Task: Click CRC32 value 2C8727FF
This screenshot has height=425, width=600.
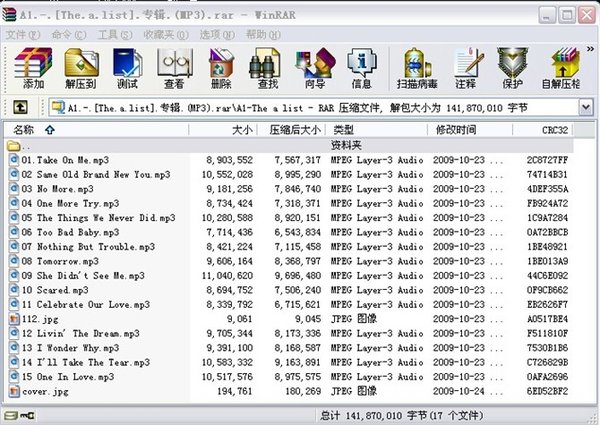Action: (548, 160)
